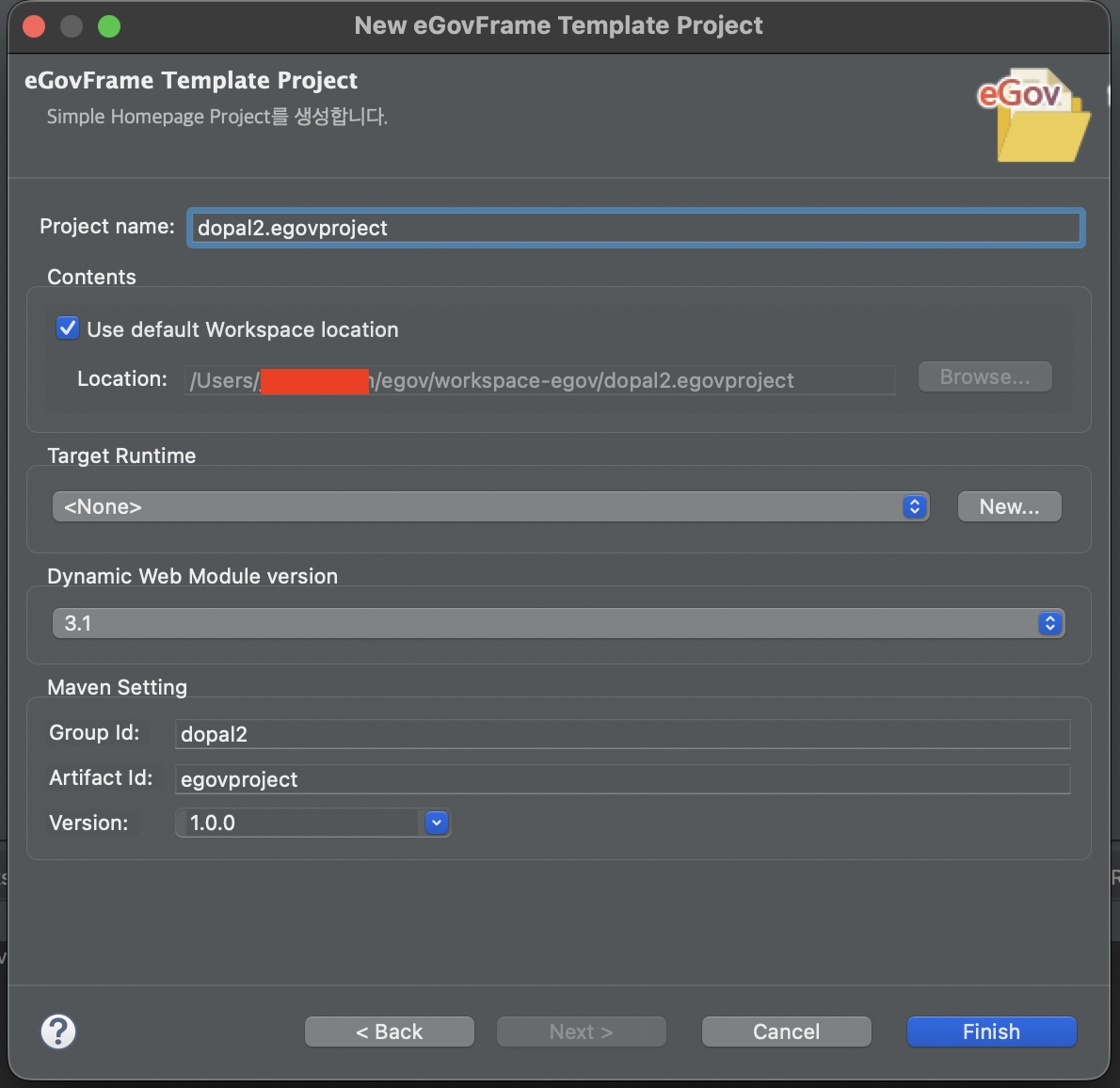
Task: Close the dialog with red window button
Action: (x=34, y=26)
